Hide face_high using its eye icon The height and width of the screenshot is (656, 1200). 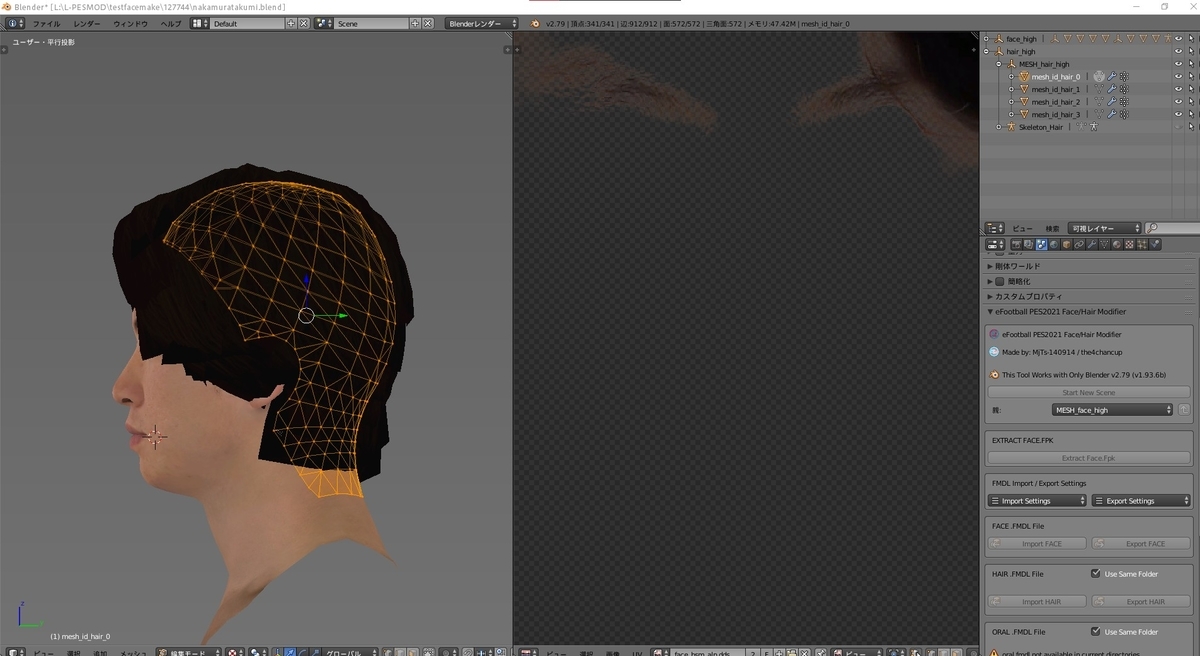1178,39
